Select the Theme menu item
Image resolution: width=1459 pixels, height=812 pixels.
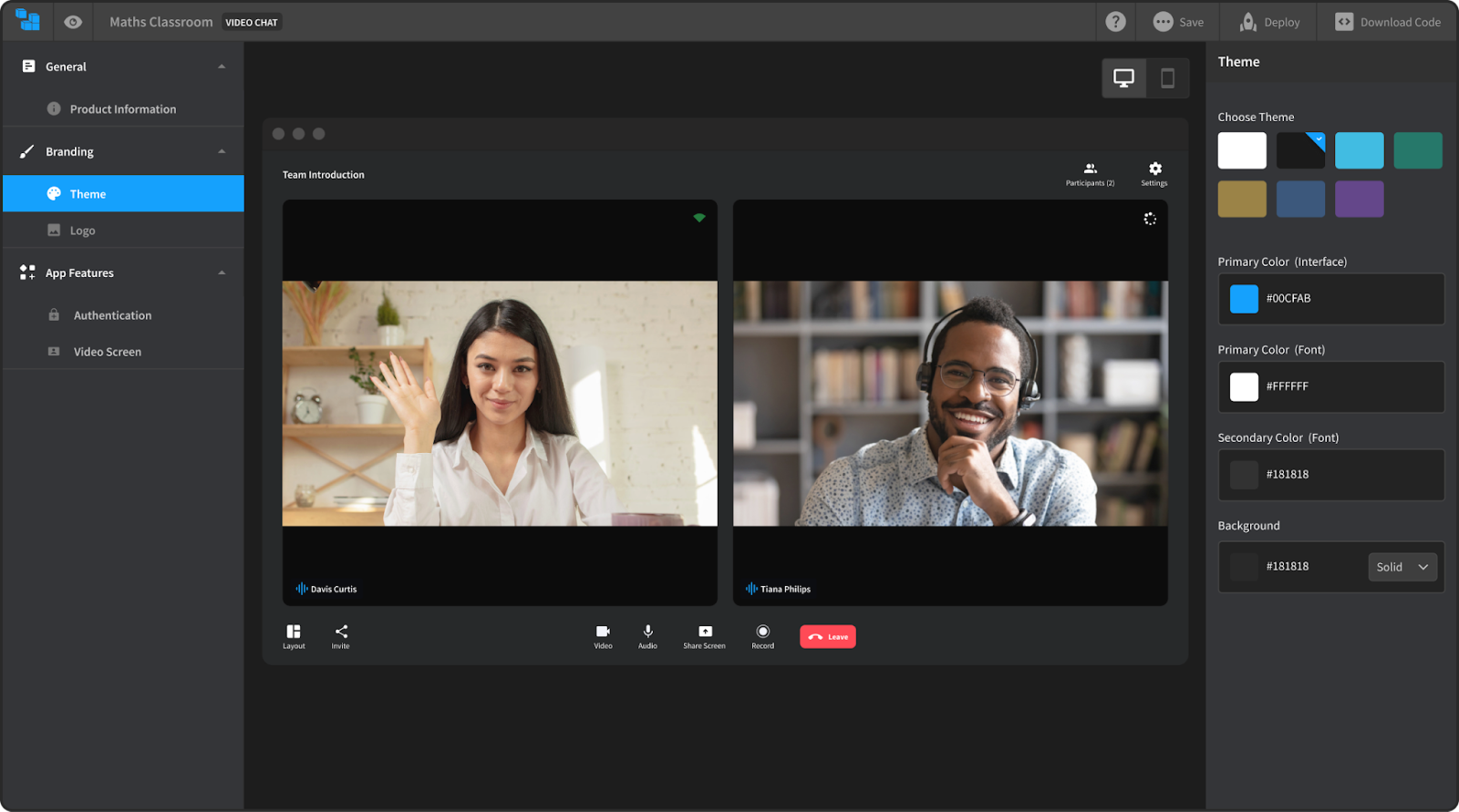tap(123, 193)
